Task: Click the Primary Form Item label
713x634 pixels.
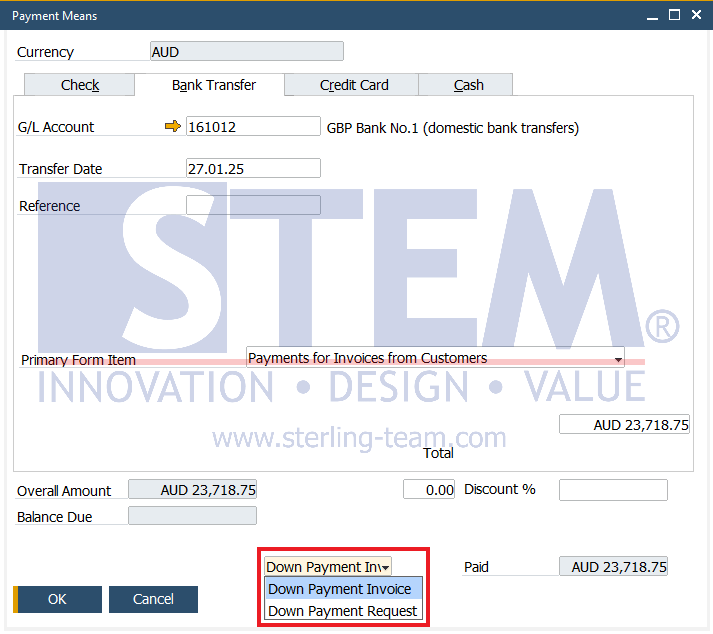Action: pyautogui.click(x=78, y=360)
